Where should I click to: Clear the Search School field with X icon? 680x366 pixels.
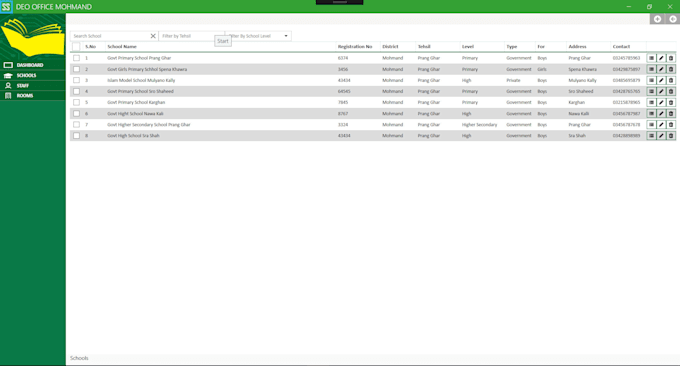click(x=153, y=36)
